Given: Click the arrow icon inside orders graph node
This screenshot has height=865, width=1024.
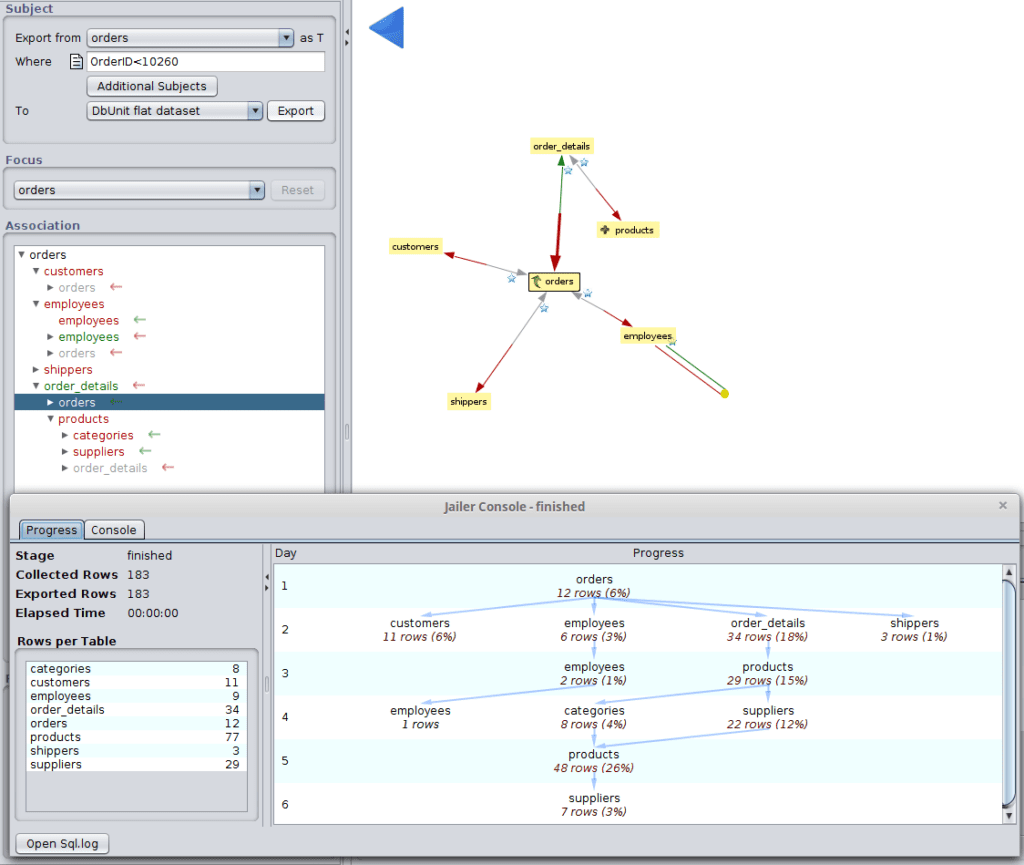Looking at the screenshot, I should point(537,282).
